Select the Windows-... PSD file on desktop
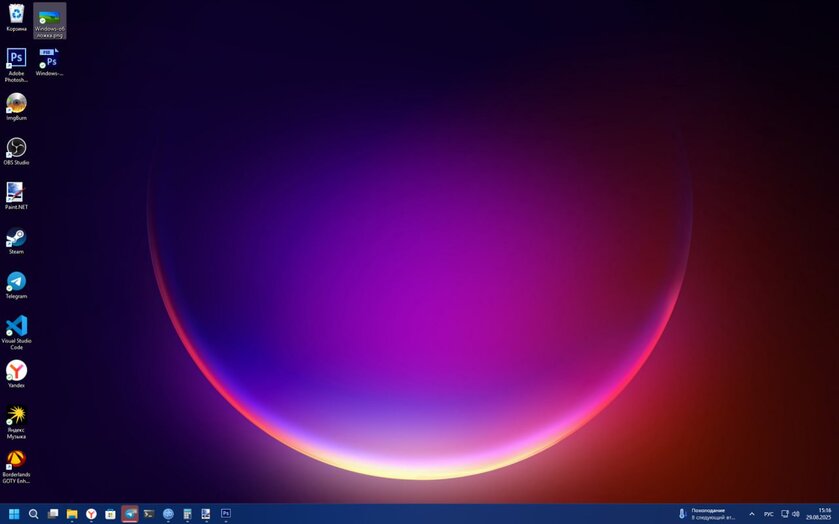The height and width of the screenshot is (524, 839). [50, 62]
